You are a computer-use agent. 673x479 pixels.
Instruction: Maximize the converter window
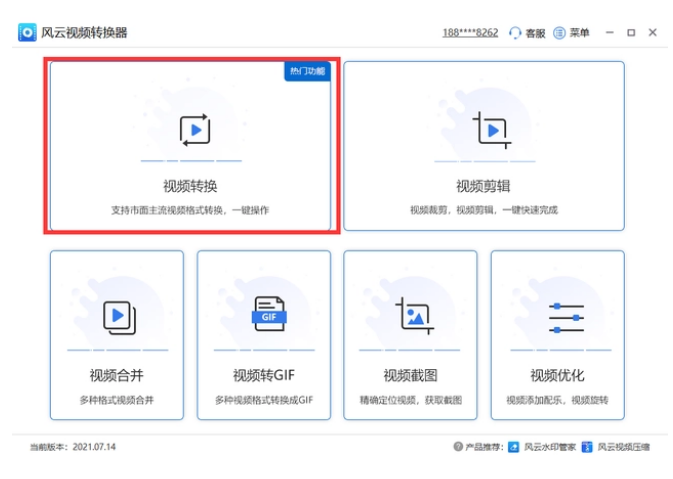tap(631, 33)
